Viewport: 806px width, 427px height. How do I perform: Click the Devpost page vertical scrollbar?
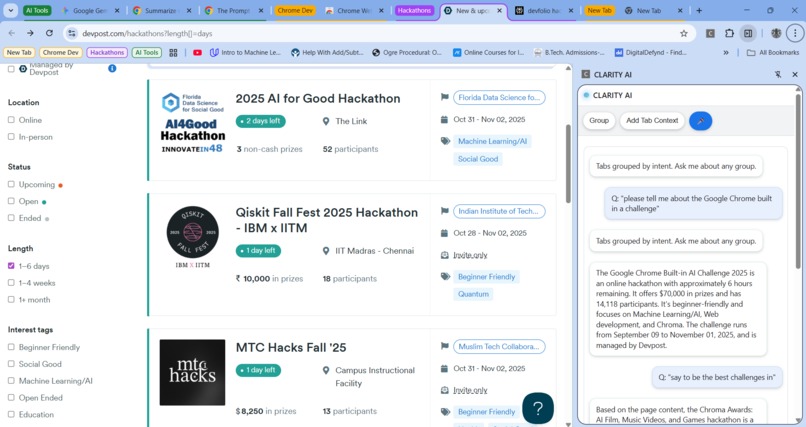(x=568, y=163)
